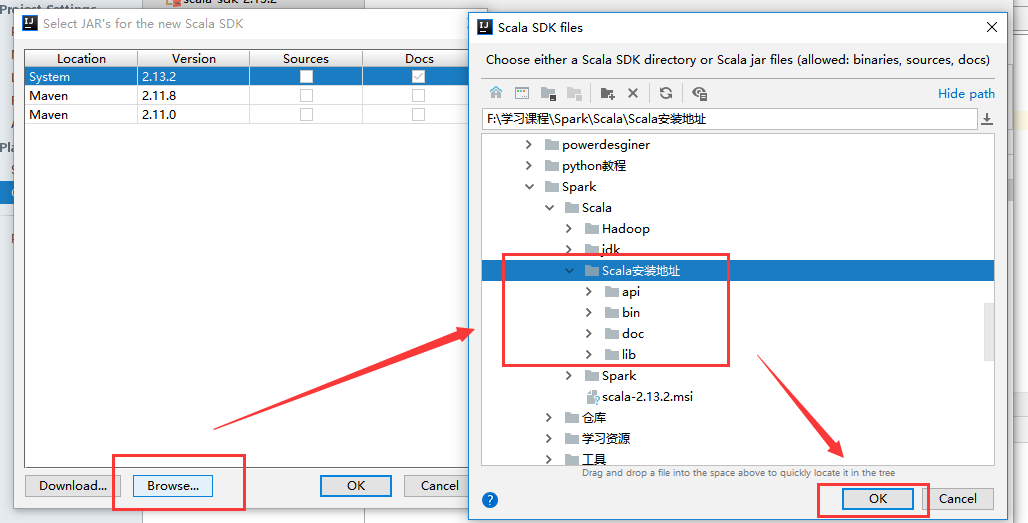
Task: Click the Desktop directory toolbar icon
Action: coord(522,93)
